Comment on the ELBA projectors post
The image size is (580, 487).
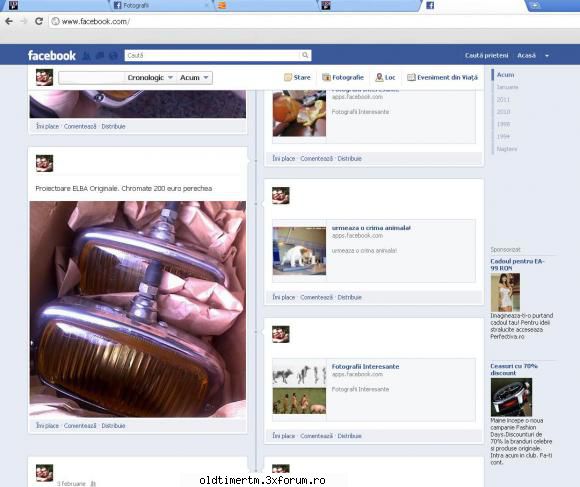[80, 426]
